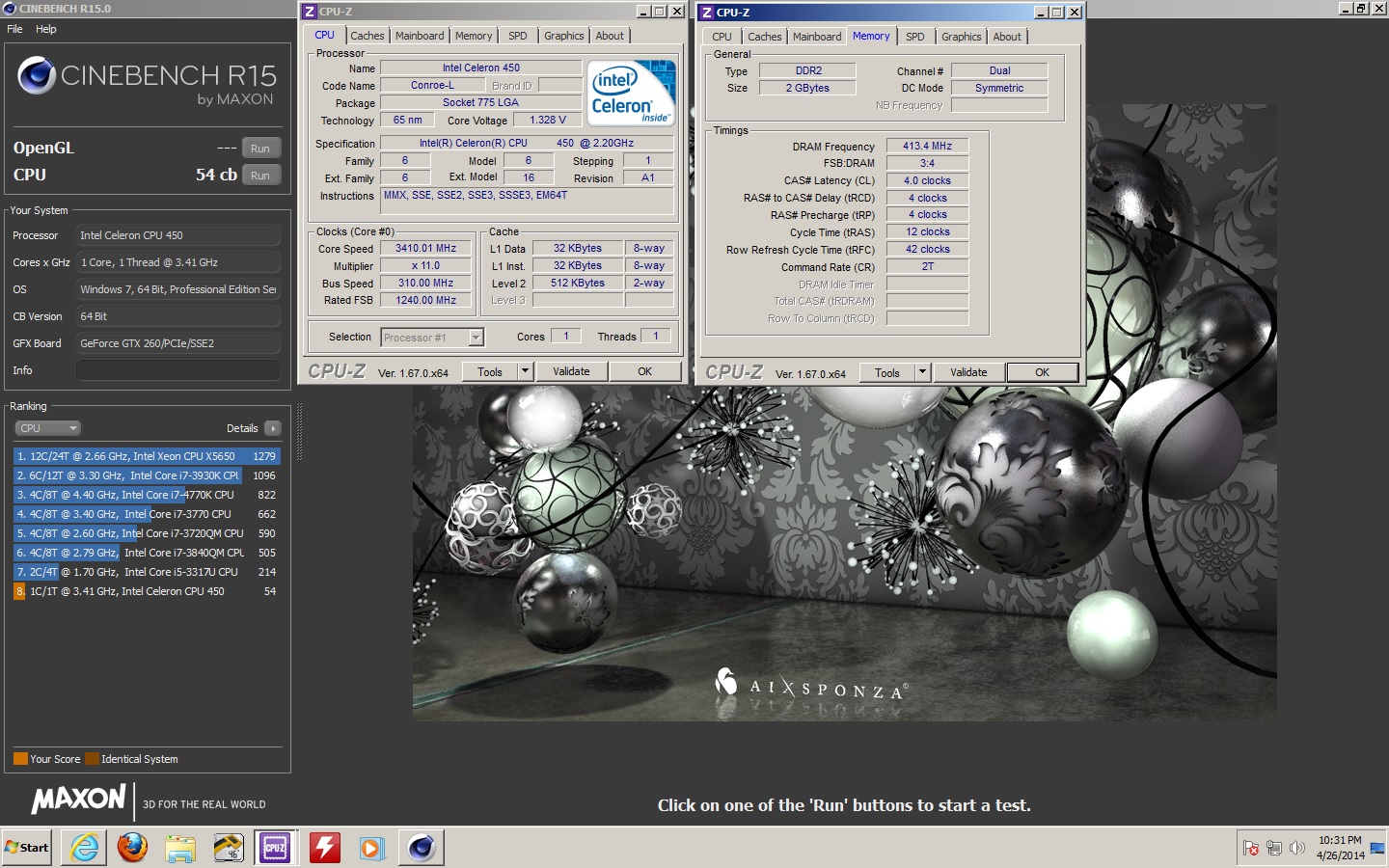
Task: Open About tab in left CPU-Z window
Action: point(610,36)
